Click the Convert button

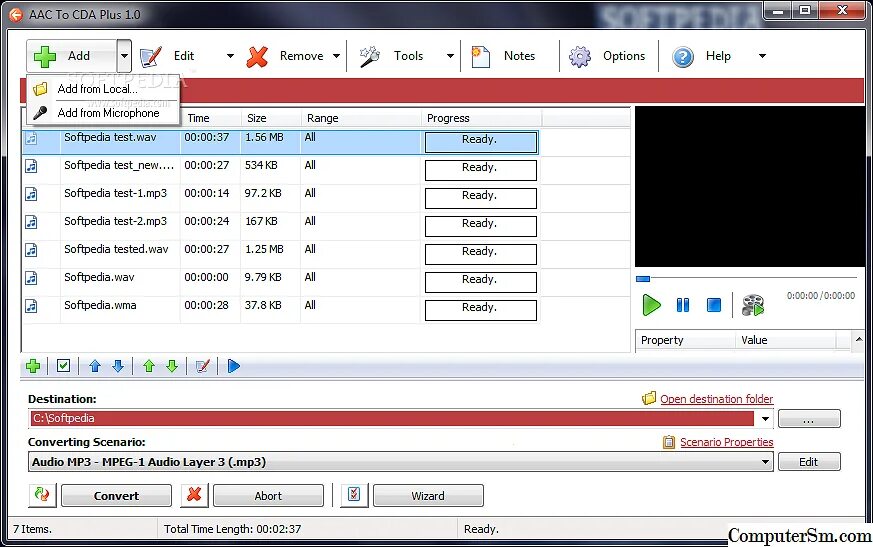116,496
